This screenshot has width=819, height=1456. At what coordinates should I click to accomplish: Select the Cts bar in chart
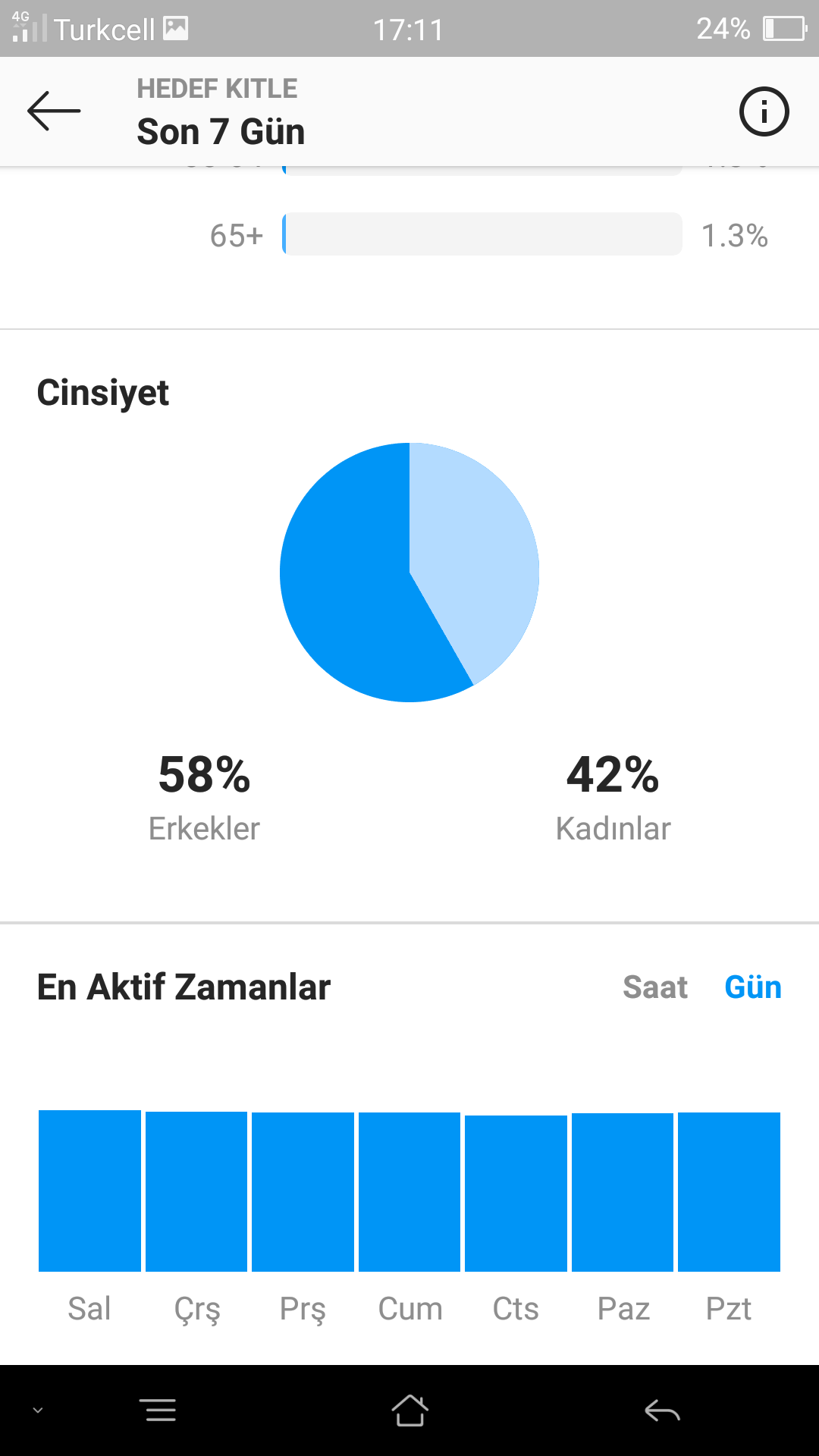(516, 1194)
